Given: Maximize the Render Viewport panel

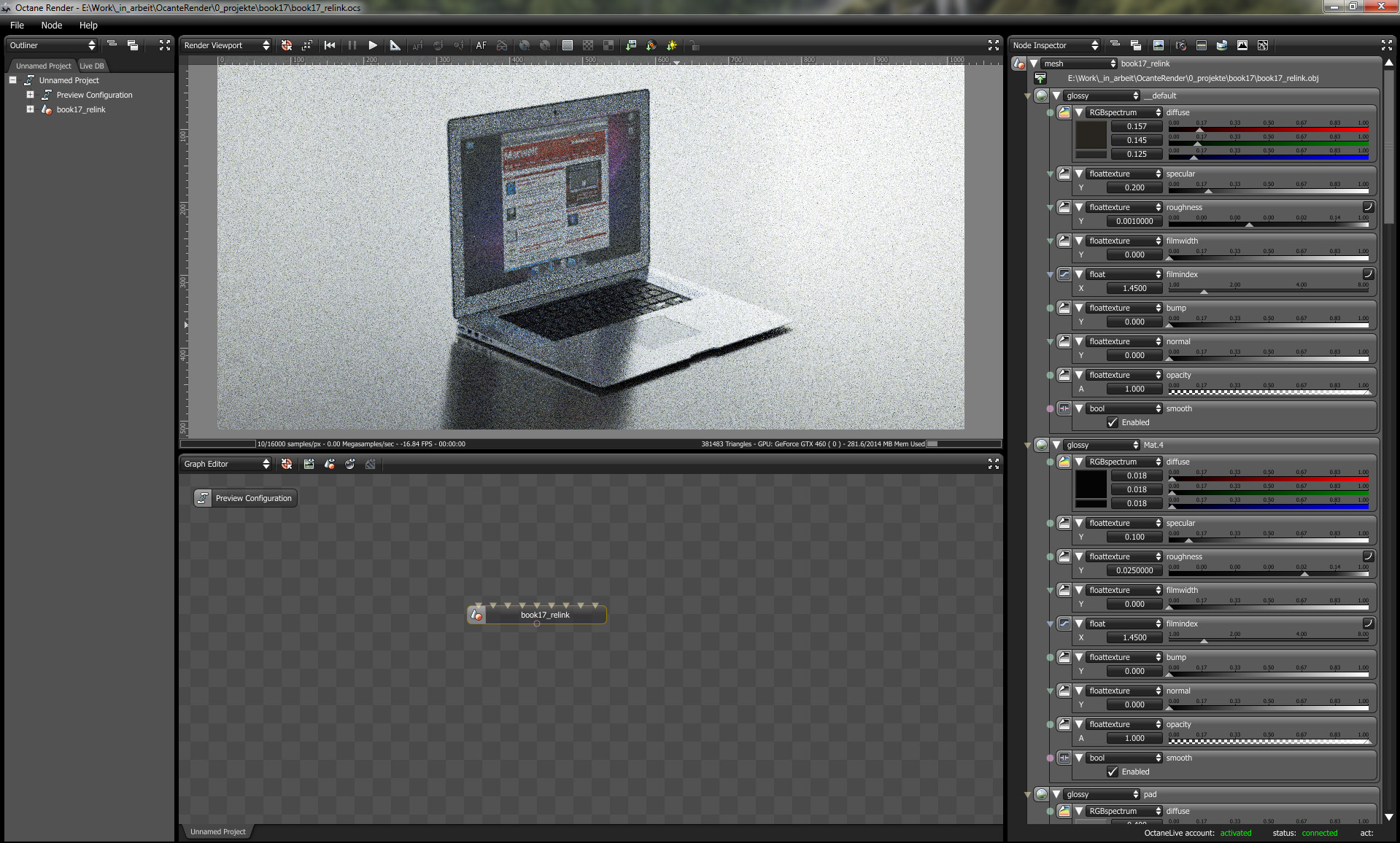Looking at the screenshot, I should pyautogui.click(x=993, y=45).
